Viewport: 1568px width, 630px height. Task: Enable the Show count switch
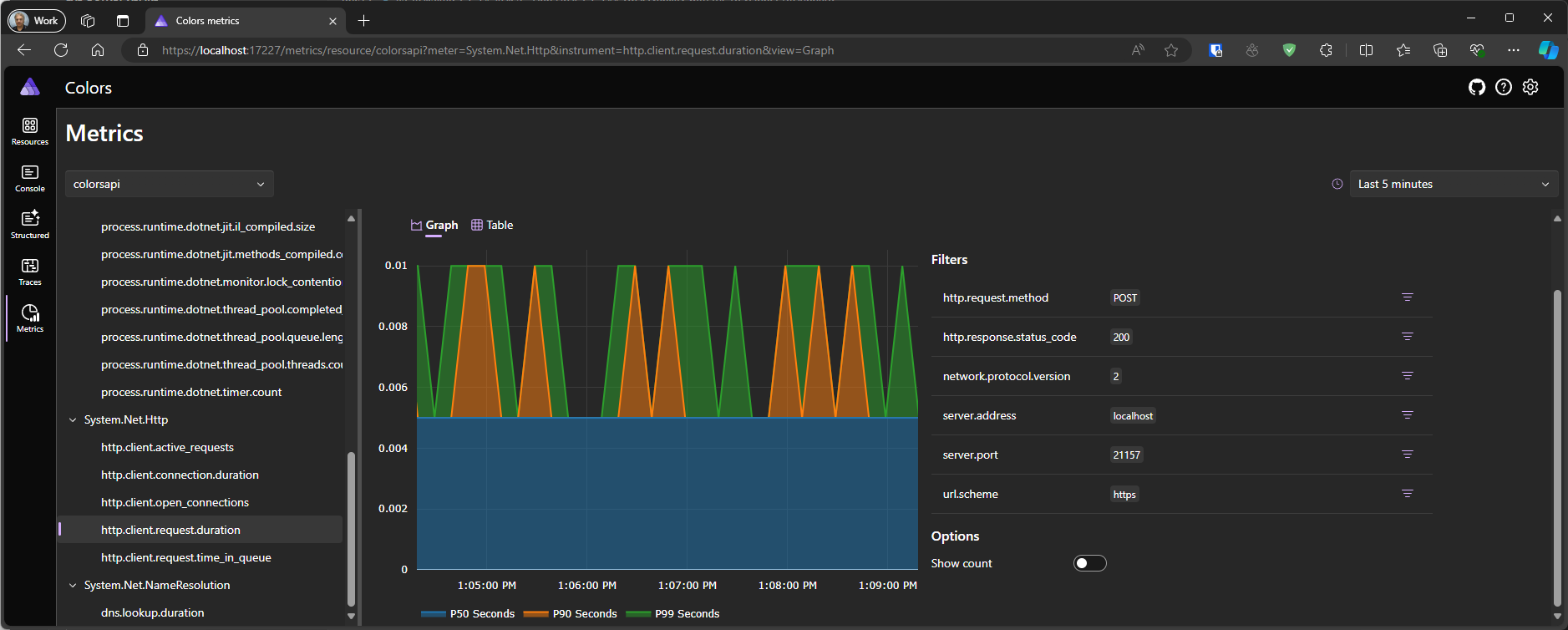(x=1089, y=563)
